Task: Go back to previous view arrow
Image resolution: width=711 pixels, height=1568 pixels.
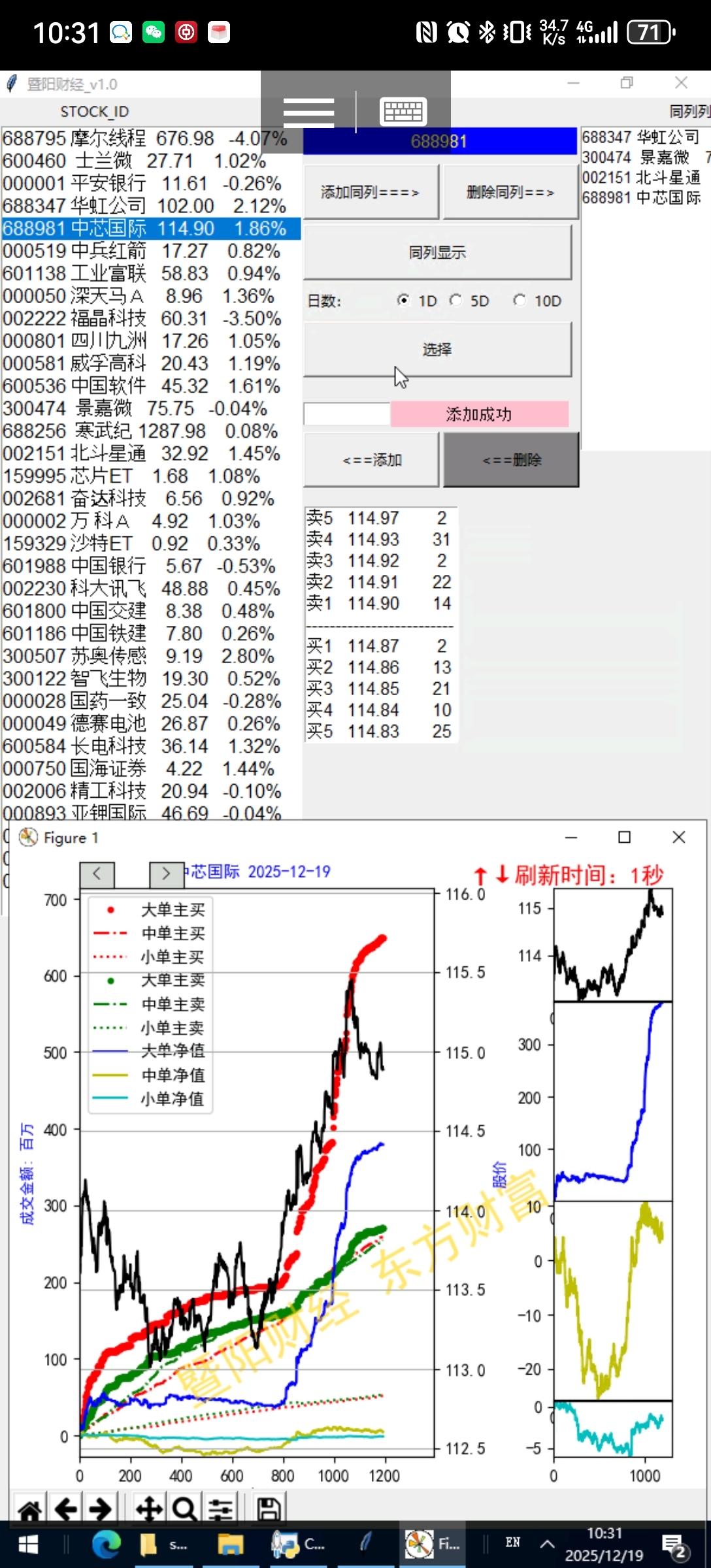Action: click(x=66, y=1510)
